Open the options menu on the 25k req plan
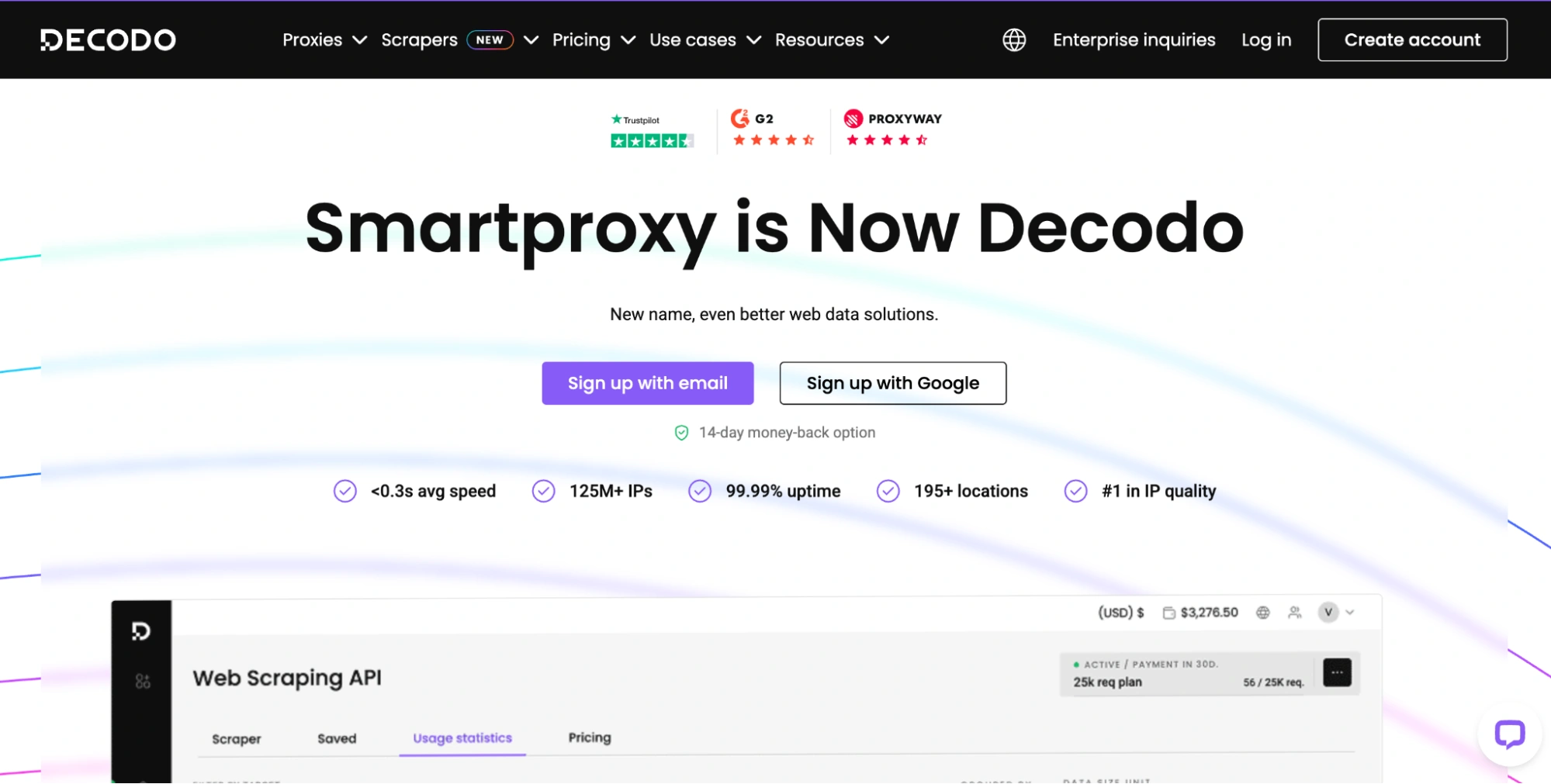 pos(1338,672)
